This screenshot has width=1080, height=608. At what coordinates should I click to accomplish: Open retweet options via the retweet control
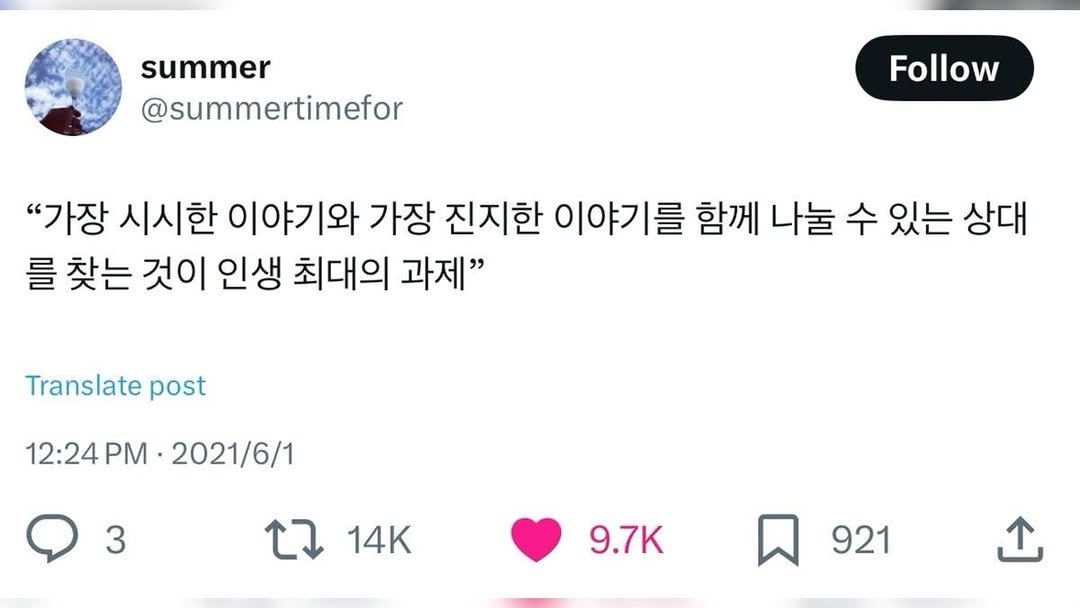click(293, 537)
